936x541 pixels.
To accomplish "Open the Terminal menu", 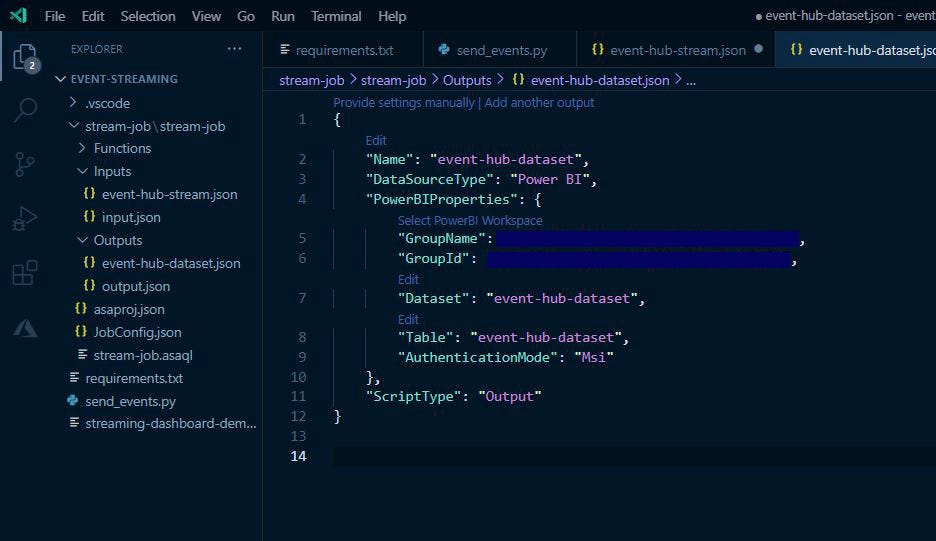I will click(336, 16).
